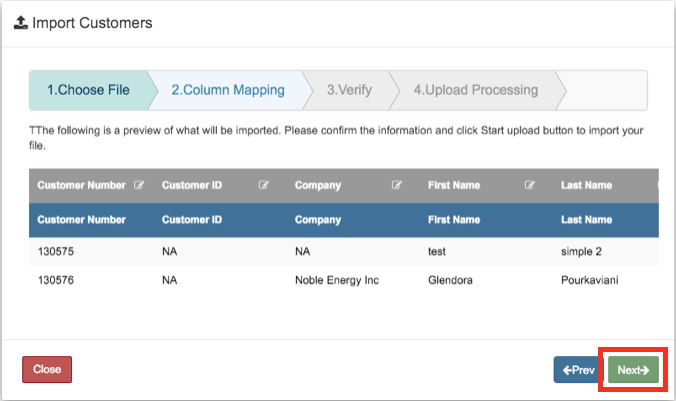Click the edit icon beside Customer Number header

(x=140, y=185)
